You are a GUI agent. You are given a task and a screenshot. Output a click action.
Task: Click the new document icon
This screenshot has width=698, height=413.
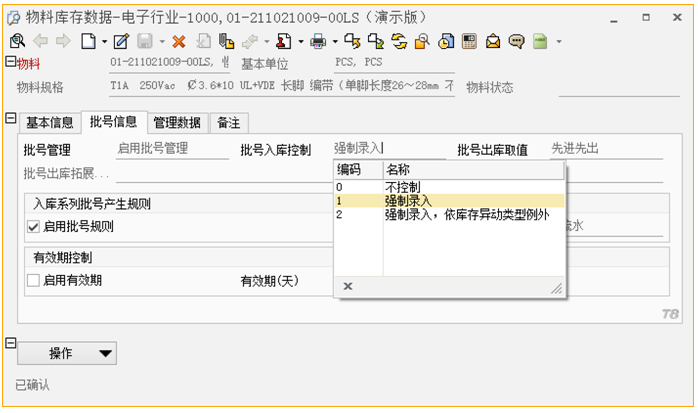click(x=88, y=41)
